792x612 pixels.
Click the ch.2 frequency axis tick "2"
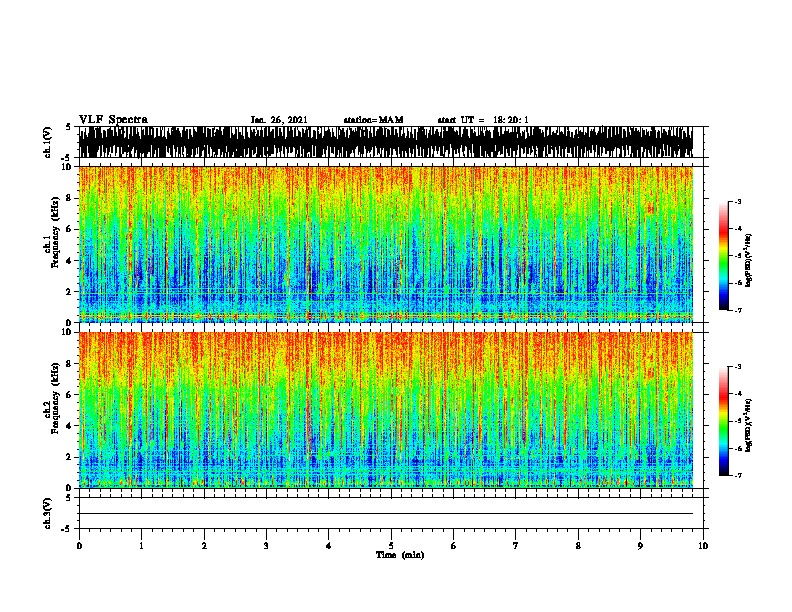click(x=69, y=457)
